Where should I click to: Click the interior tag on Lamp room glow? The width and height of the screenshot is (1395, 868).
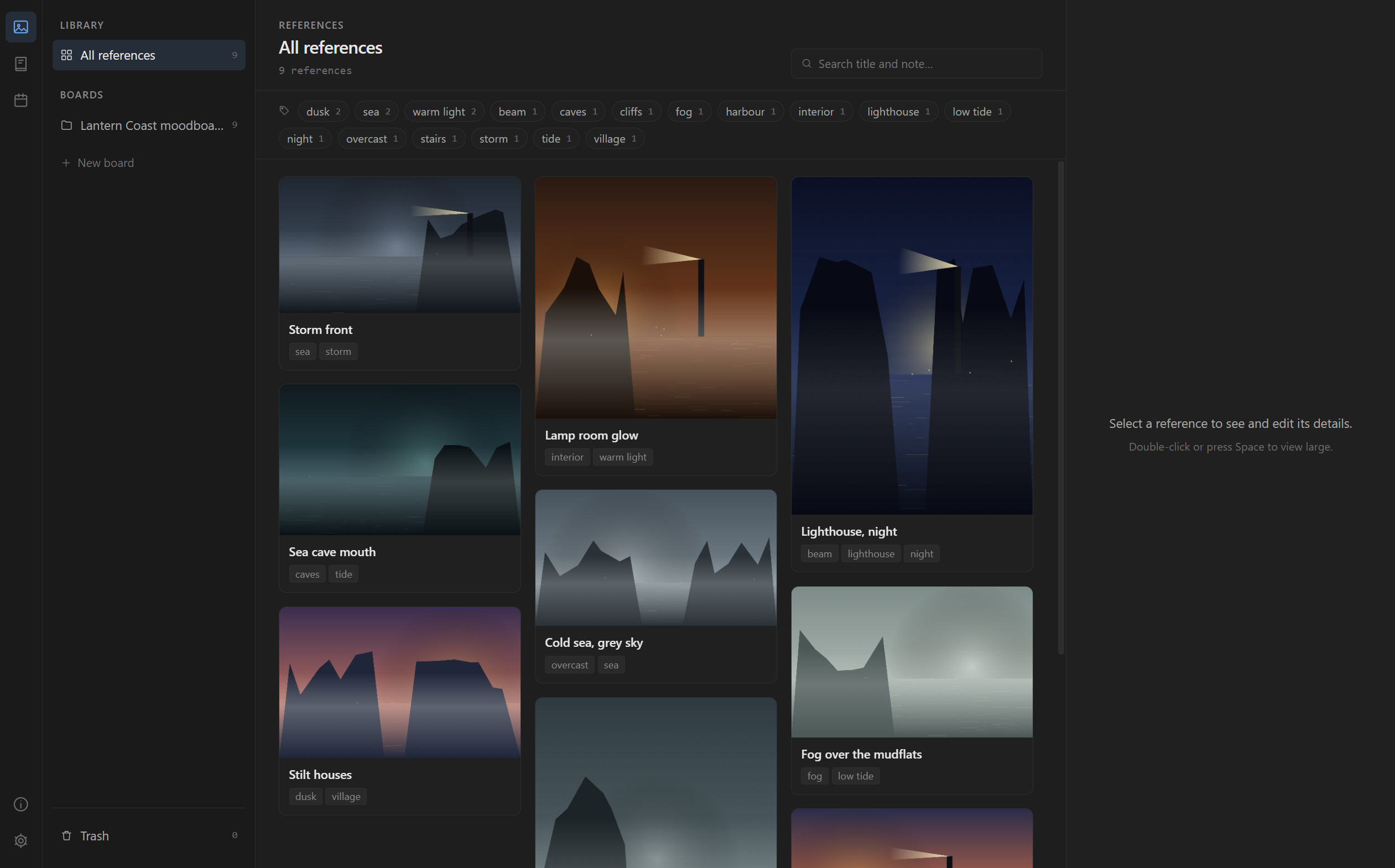click(x=567, y=457)
